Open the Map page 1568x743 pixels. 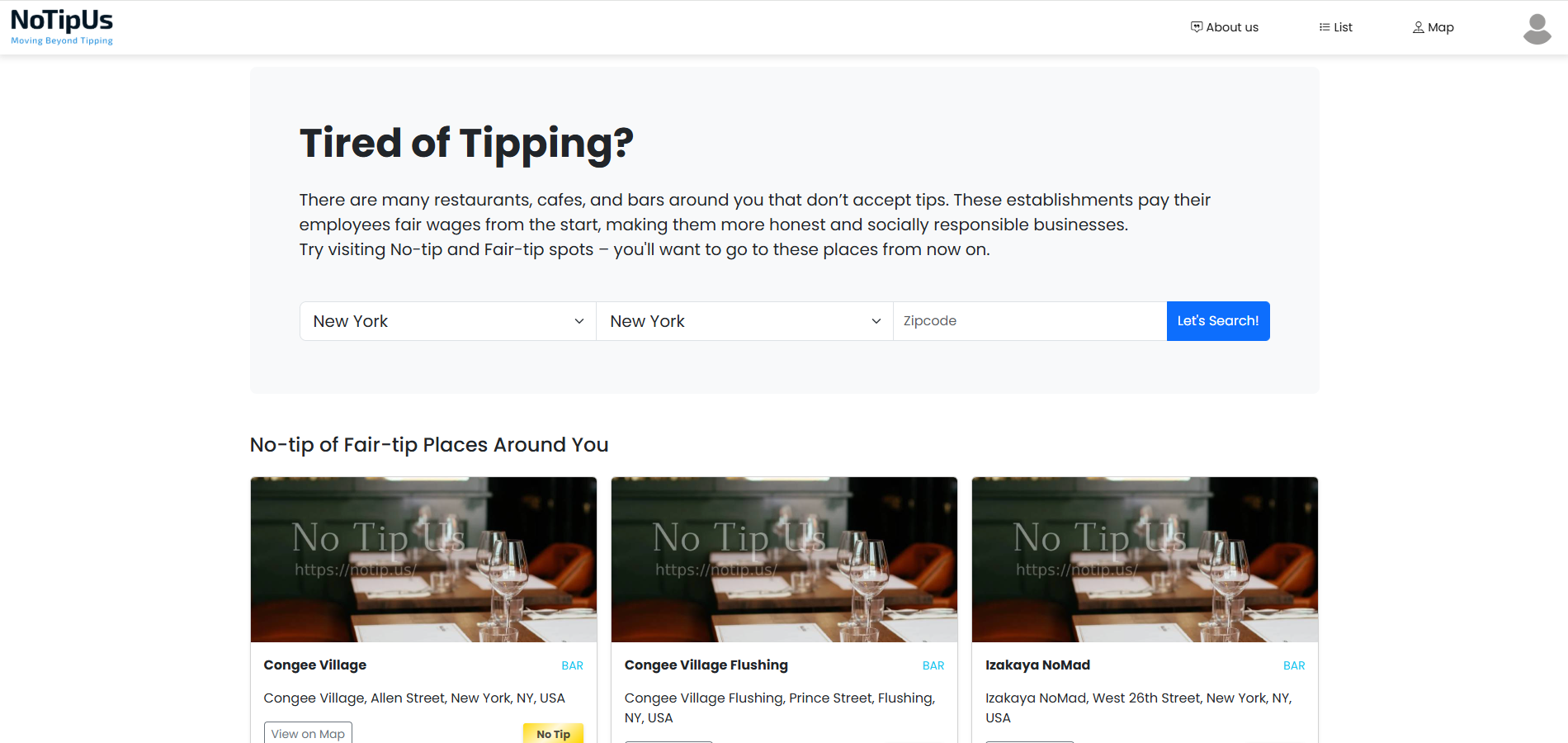(x=1433, y=27)
